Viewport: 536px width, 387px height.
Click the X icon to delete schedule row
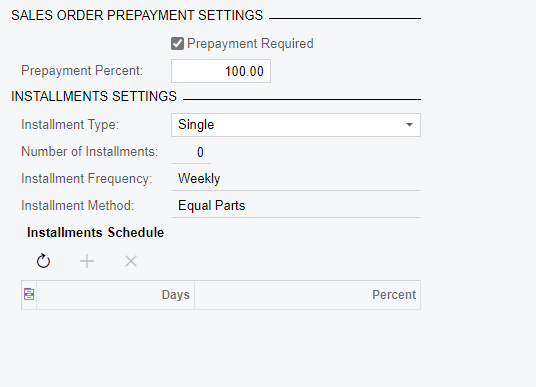tap(131, 261)
